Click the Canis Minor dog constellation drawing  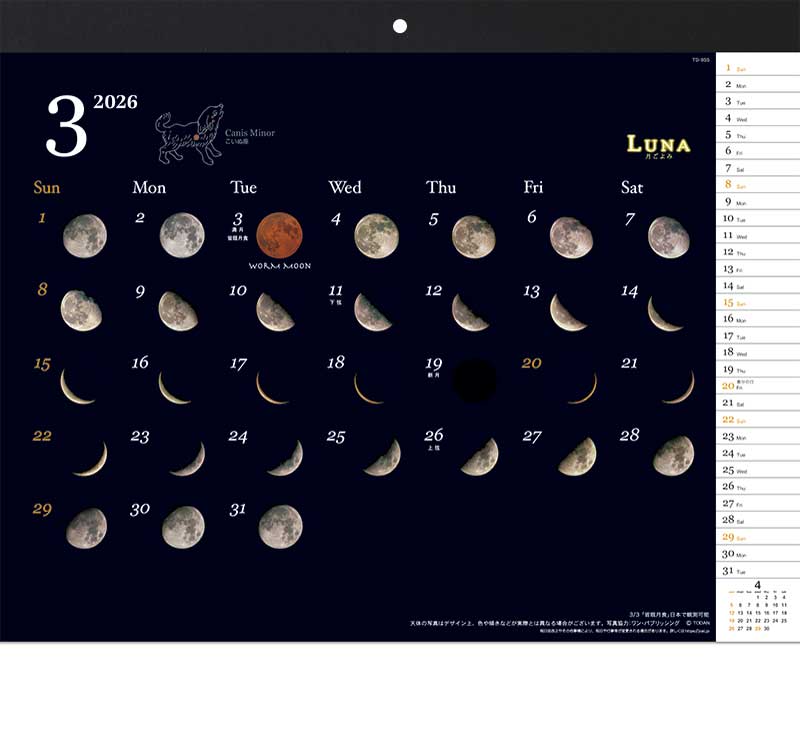click(x=189, y=134)
